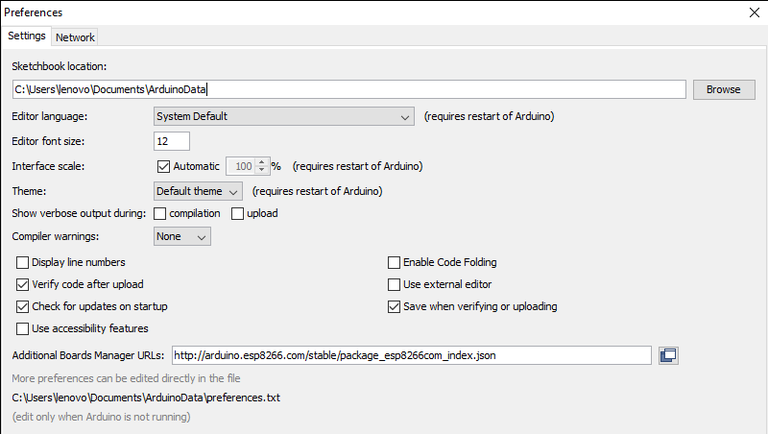768x434 pixels.
Task: Click the Browse button for sketchbook location
Action: pos(723,89)
